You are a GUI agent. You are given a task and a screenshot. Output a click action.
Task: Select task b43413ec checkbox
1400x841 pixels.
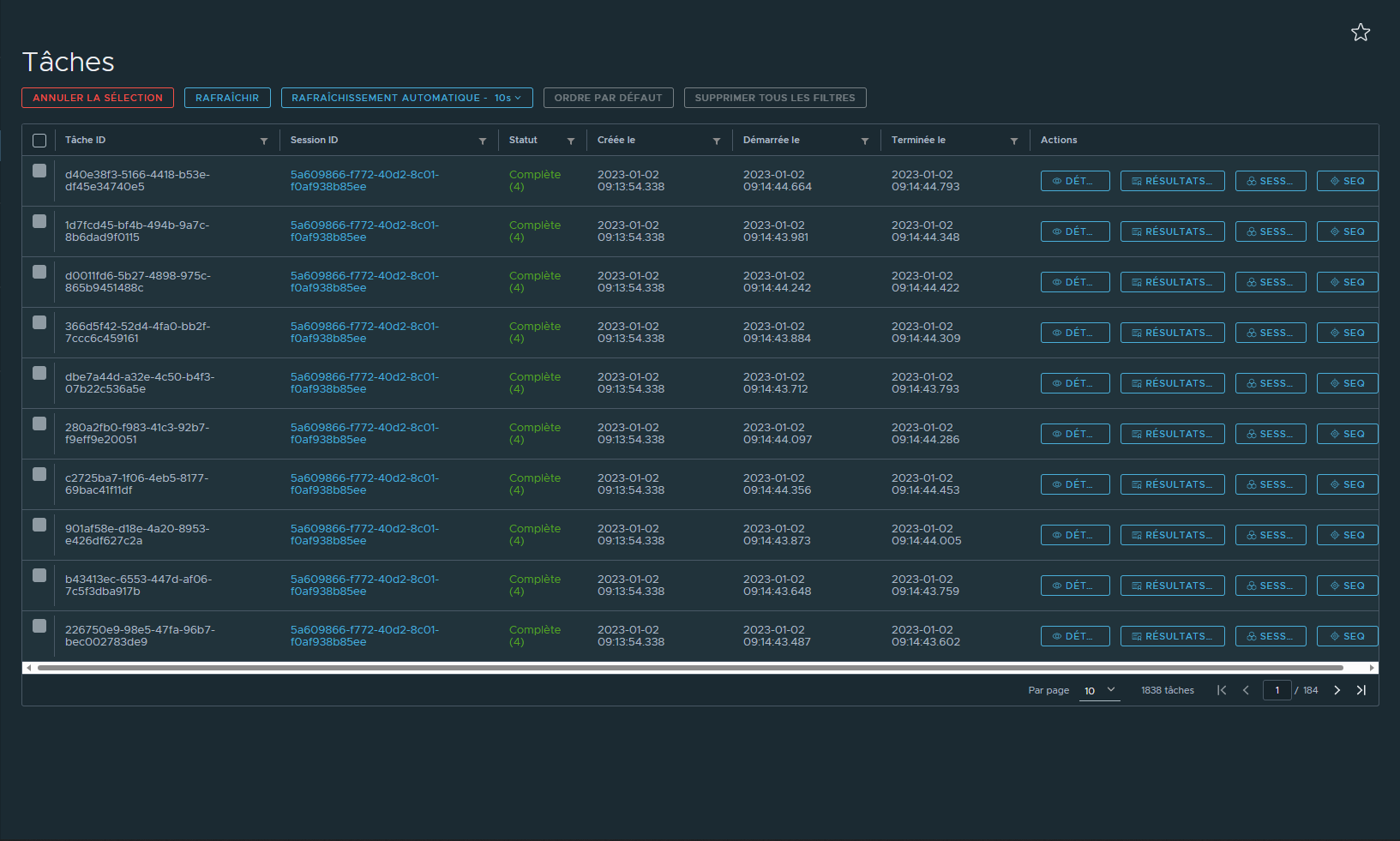pyautogui.click(x=39, y=575)
